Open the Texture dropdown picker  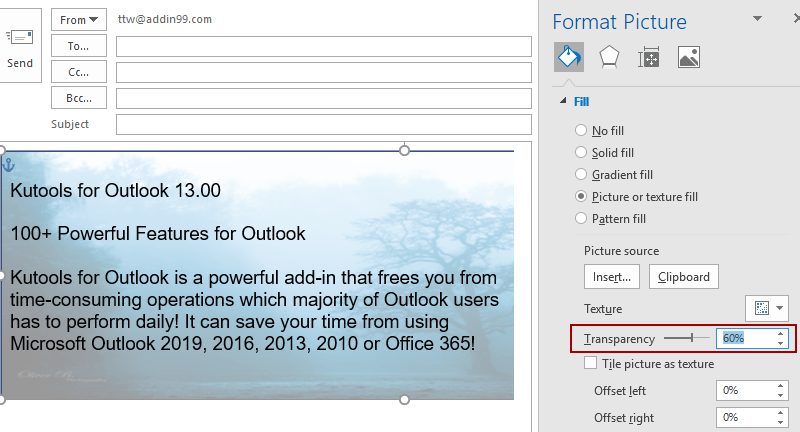[x=766, y=308]
